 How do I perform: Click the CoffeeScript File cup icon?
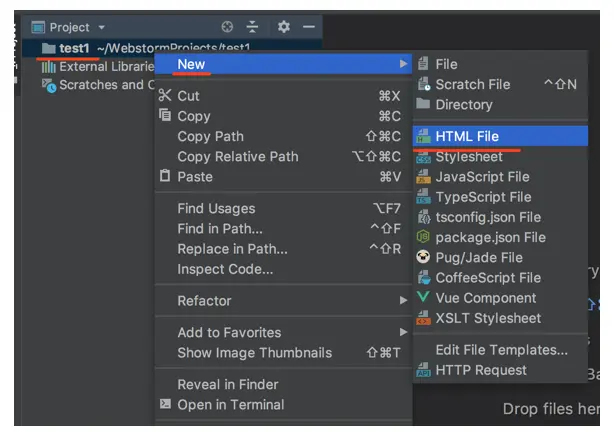424,278
